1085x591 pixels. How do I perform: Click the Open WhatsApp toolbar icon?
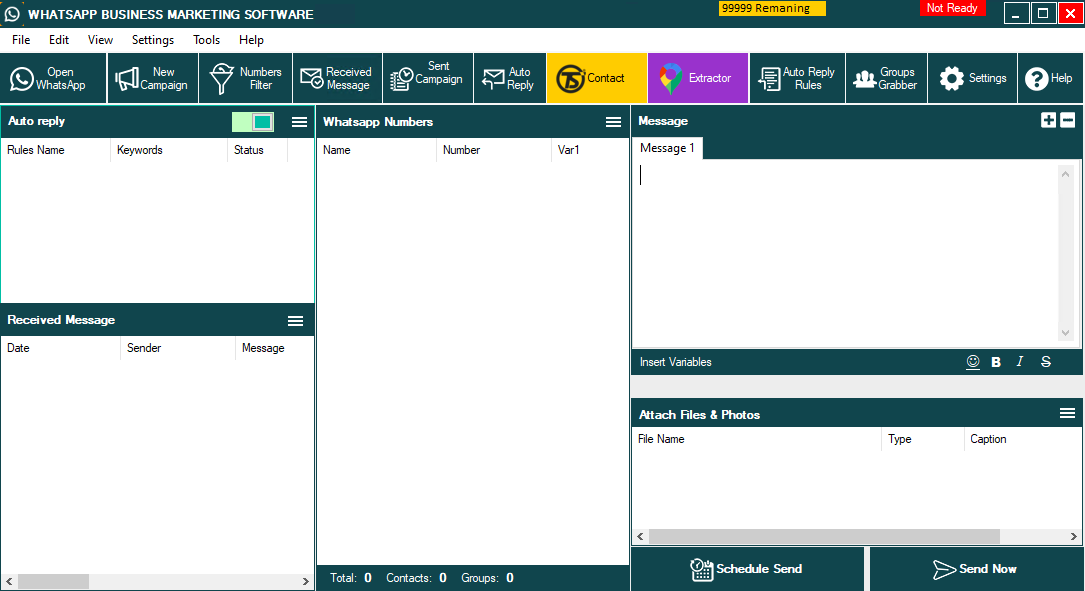click(x=53, y=78)
